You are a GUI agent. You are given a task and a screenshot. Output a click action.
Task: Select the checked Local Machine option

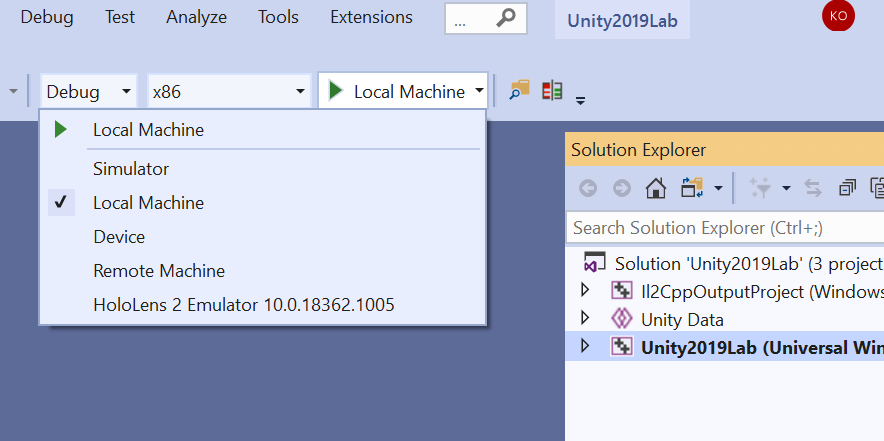tap(263, 202)
